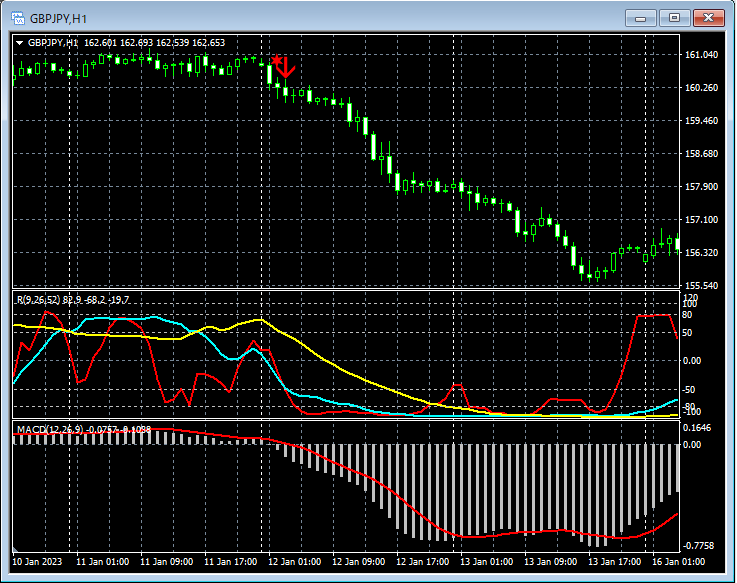
Task: Open the triangle dropdown beside GBPJPY,H1 label
Action: pyautogui.click(x=20, y=43)
